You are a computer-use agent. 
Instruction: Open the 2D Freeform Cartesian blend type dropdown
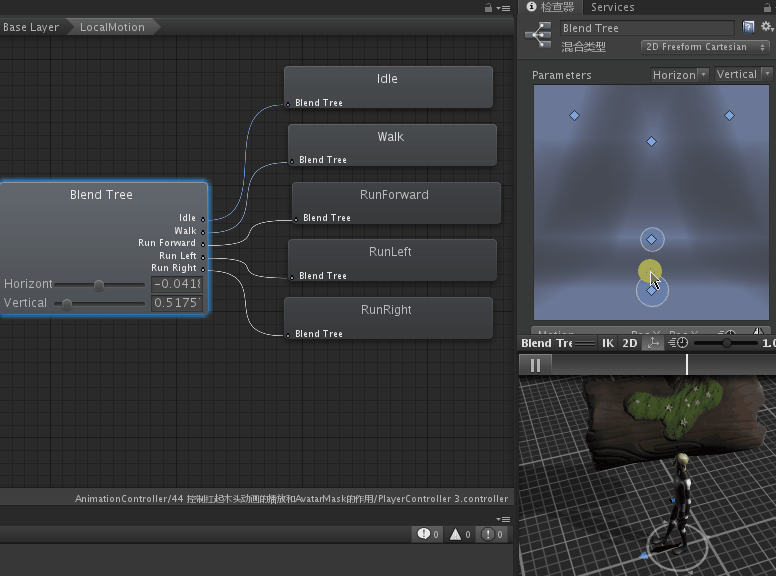coord(705,47)
